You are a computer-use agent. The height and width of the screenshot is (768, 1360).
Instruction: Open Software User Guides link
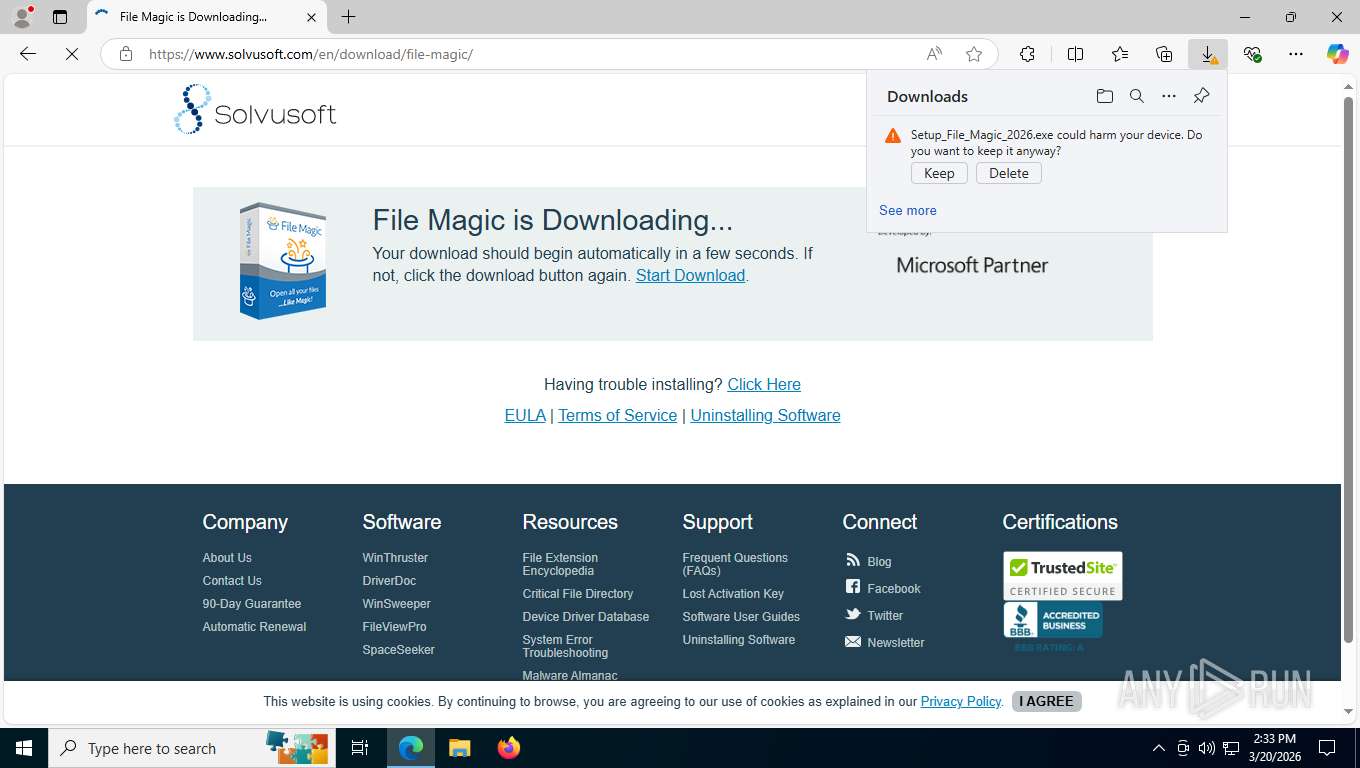tap(741, 617)
